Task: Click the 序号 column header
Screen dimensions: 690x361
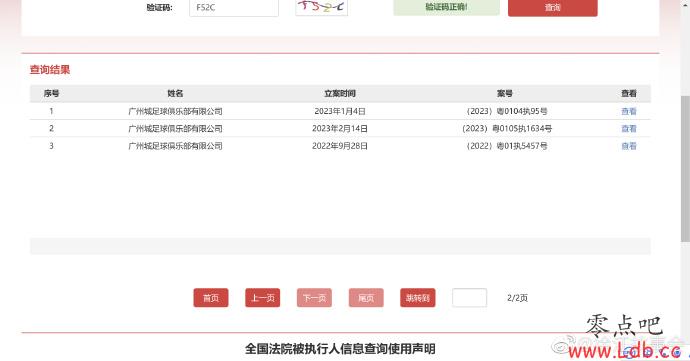Action: pos(51,93)
